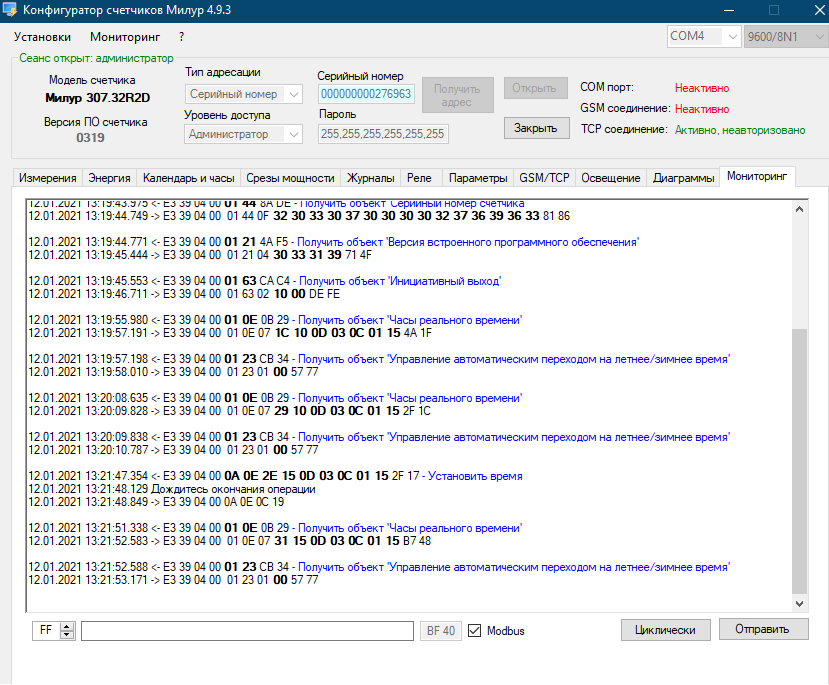Click the 'Дождитесь окончания операции' log line
Image resolution: width=829 pixels, height=685 pixels.
pyautogui.click(x=233, y=489)
